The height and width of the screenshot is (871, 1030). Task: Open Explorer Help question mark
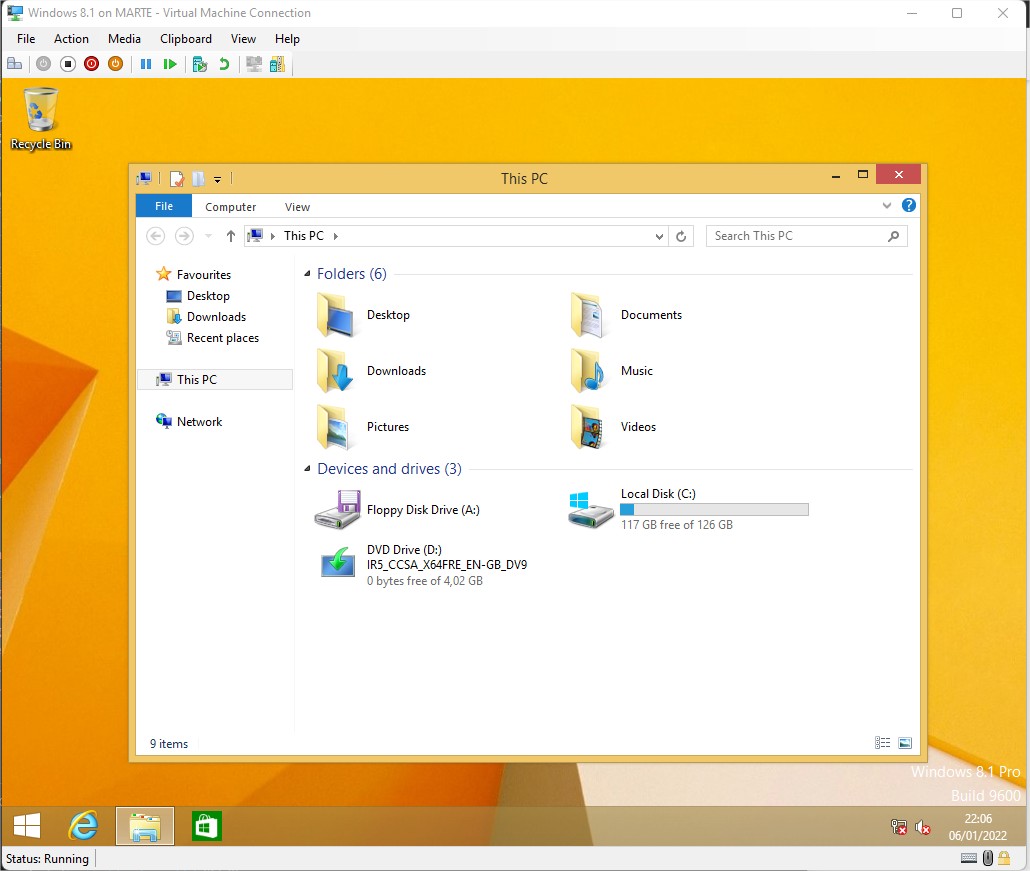(x=908, y=206)
